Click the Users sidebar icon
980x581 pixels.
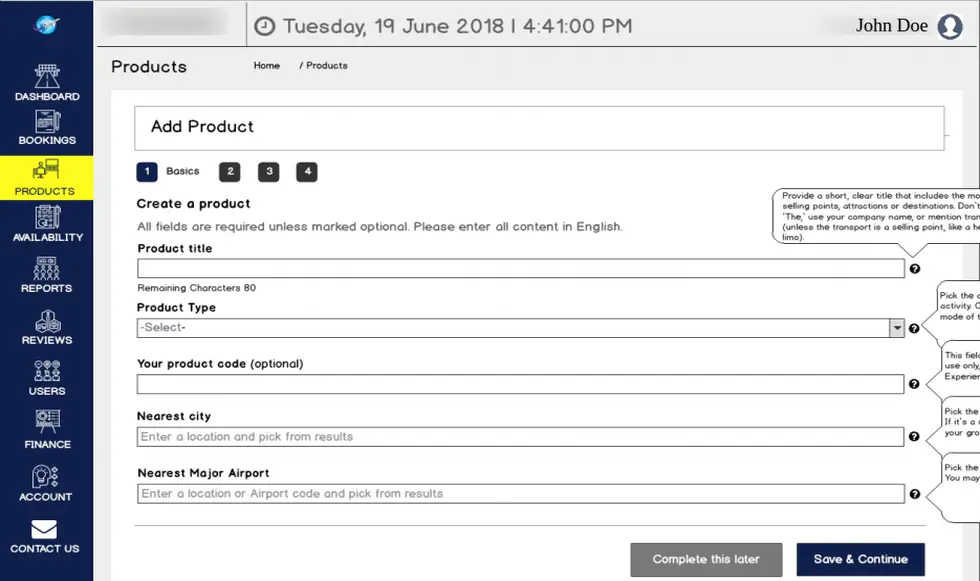(47, 371)
